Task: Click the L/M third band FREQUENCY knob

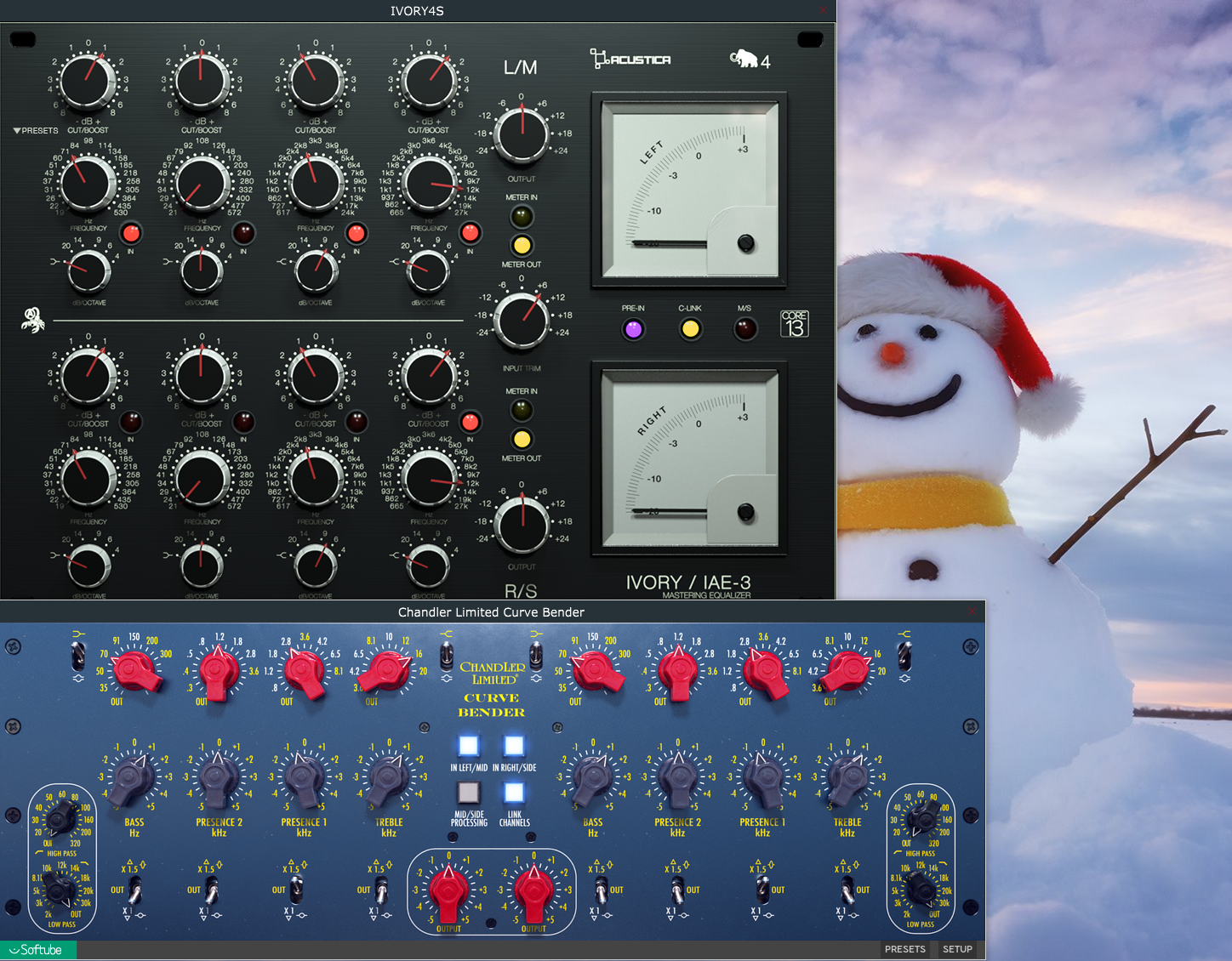Action: click(316, 185)
